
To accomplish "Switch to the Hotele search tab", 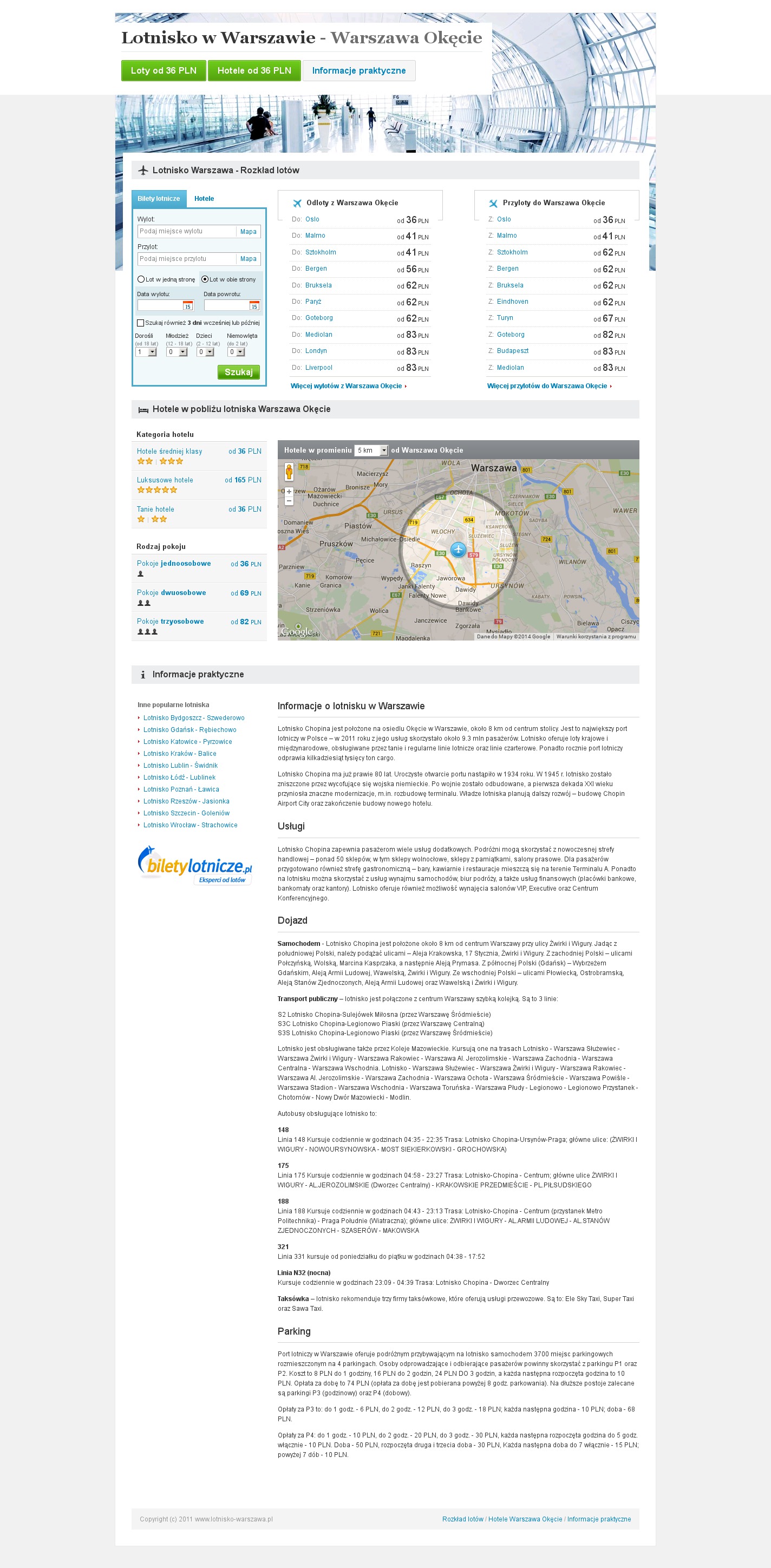I will [204, 198].
